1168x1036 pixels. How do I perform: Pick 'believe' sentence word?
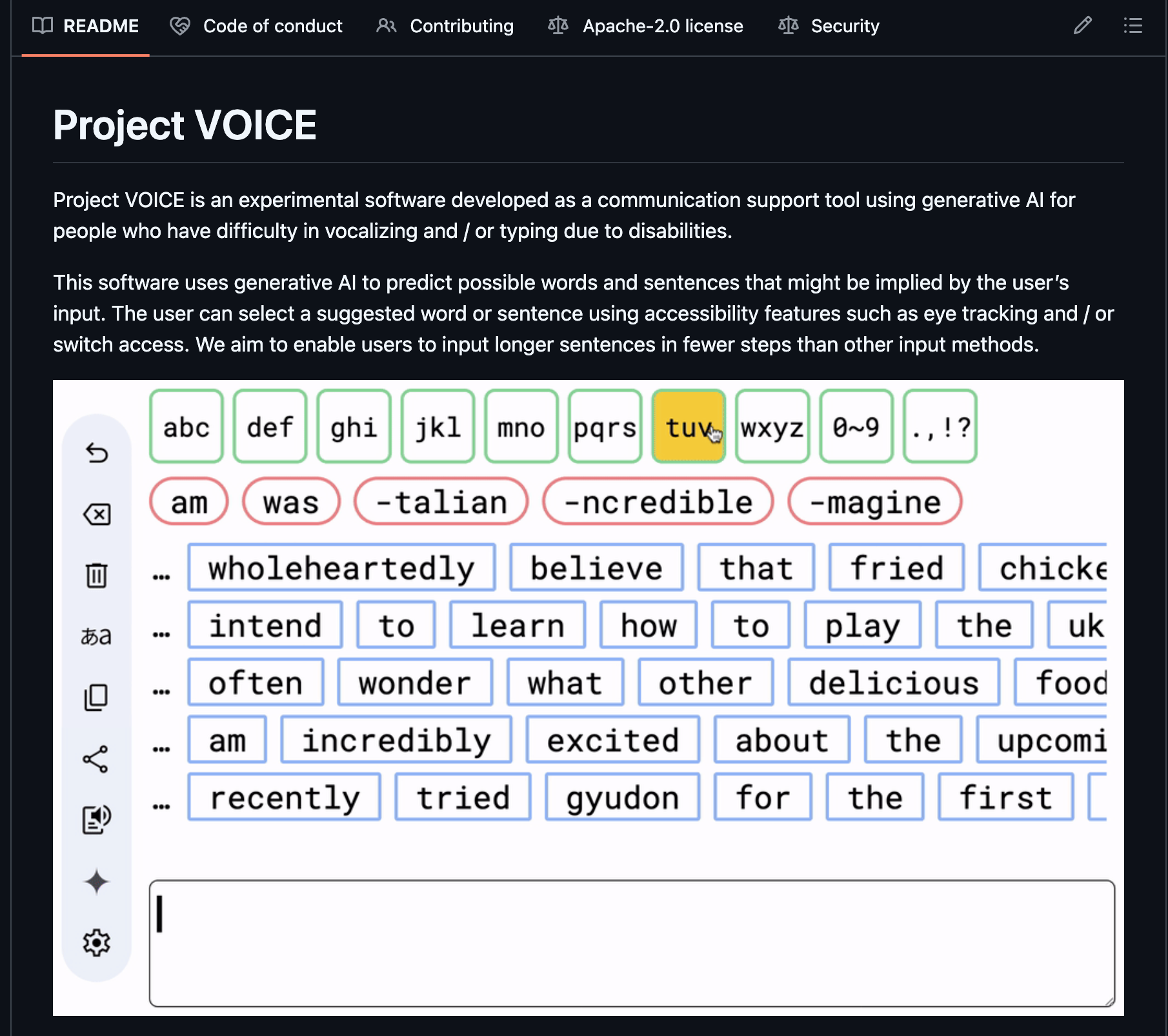pos(596,568)
